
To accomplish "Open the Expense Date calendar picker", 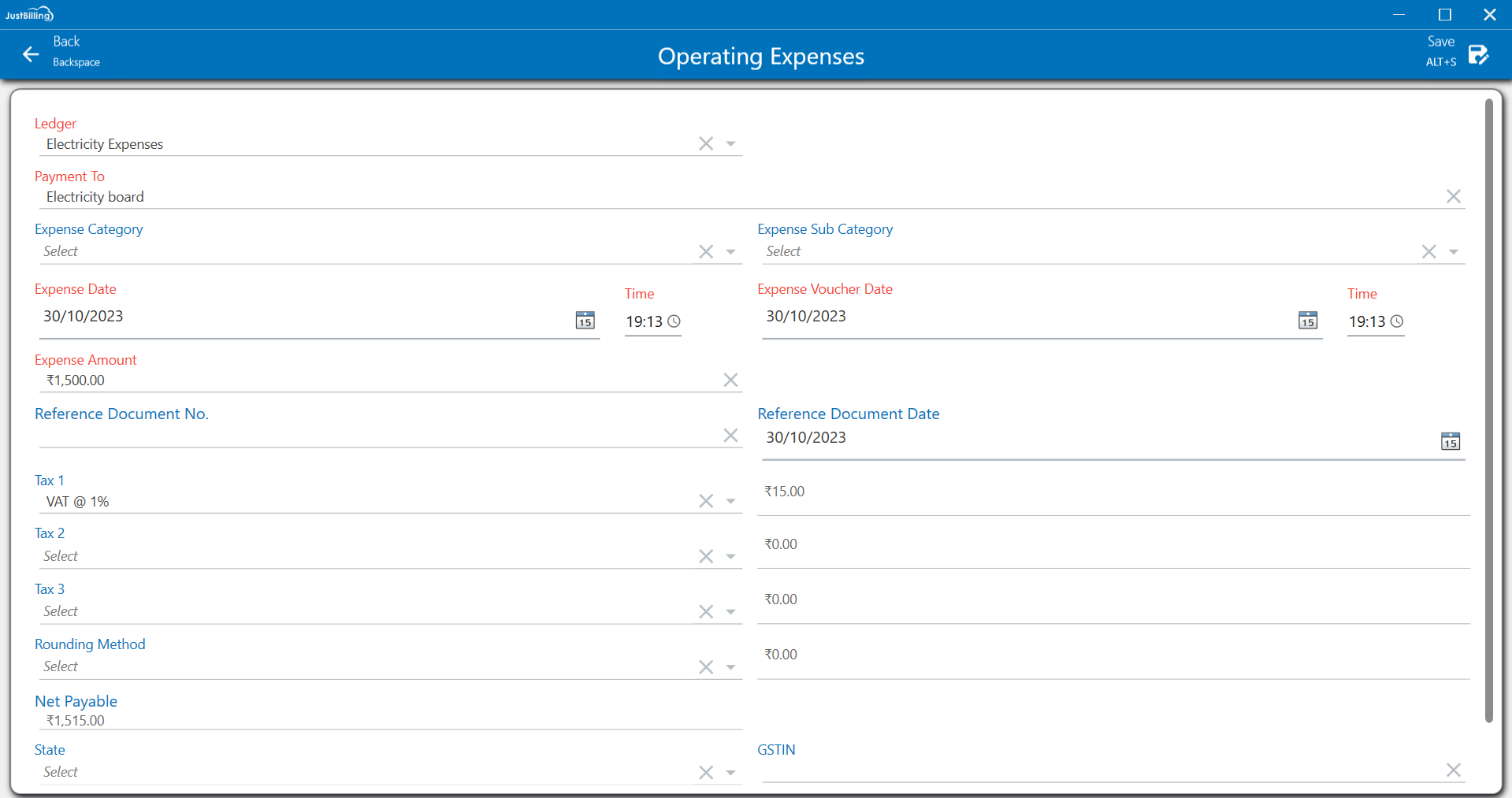I will (x=585, y=321).
